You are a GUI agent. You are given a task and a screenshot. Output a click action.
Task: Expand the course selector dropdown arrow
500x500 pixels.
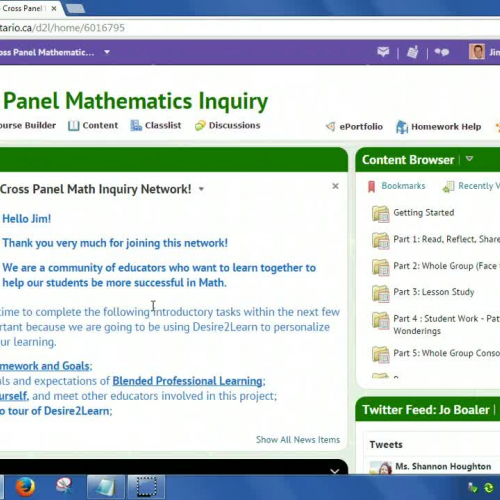coord(107,52)
